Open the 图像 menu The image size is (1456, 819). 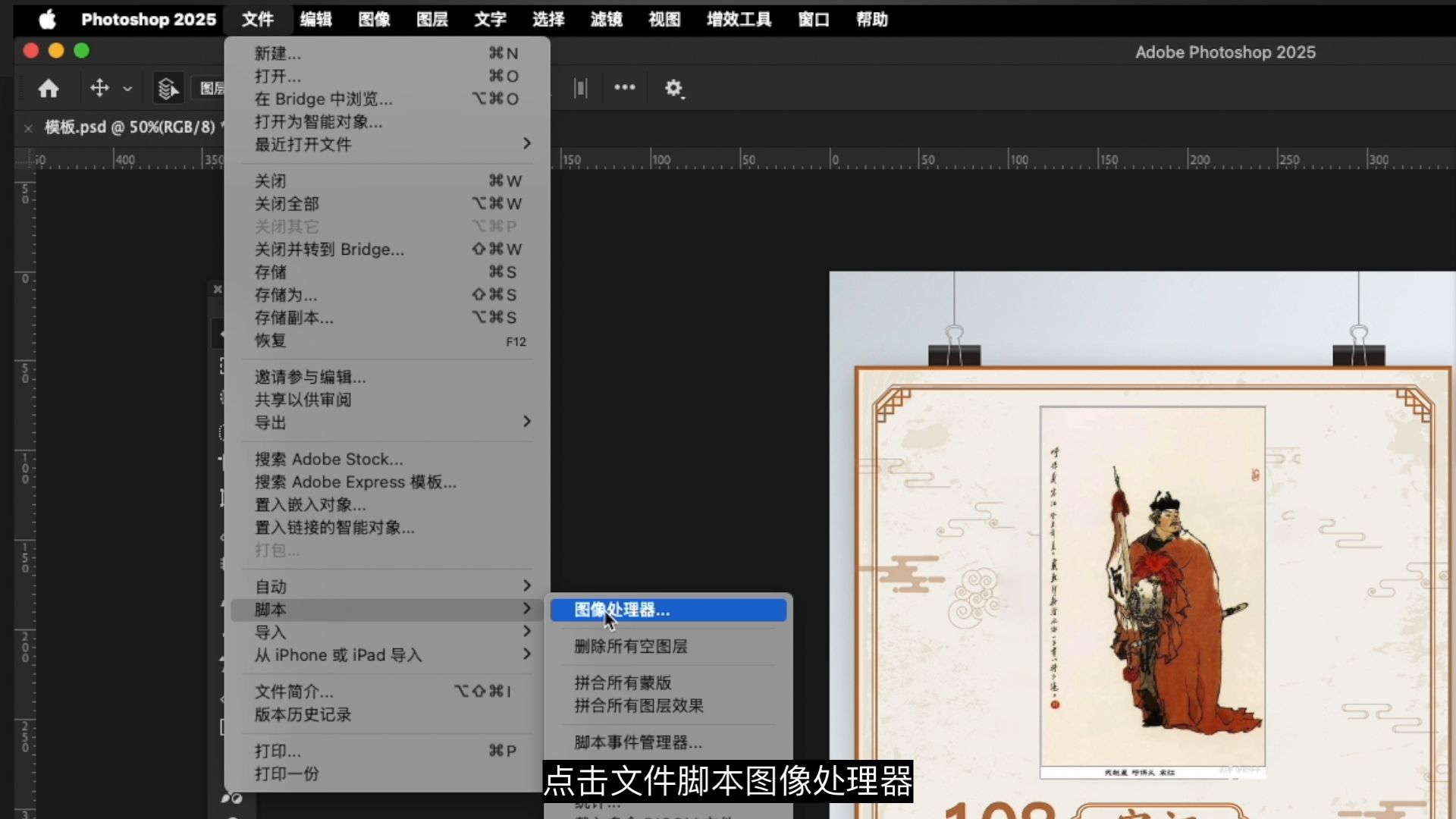(374, 19)
